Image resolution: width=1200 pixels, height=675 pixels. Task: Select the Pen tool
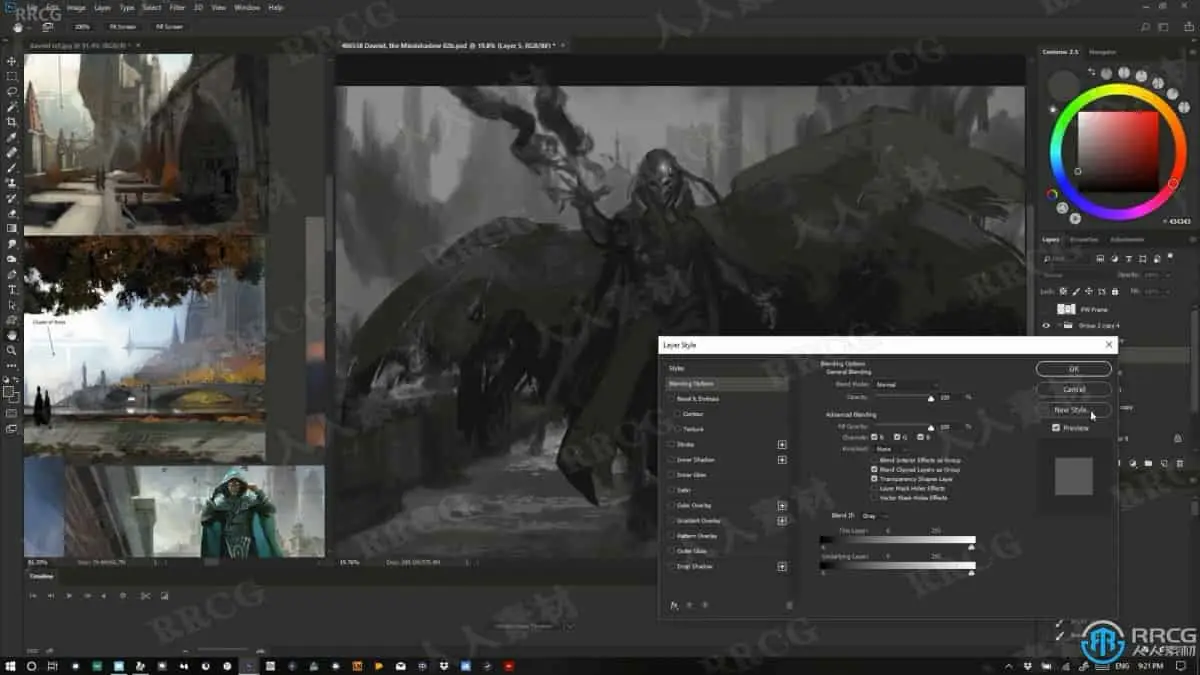click(12, 274)
